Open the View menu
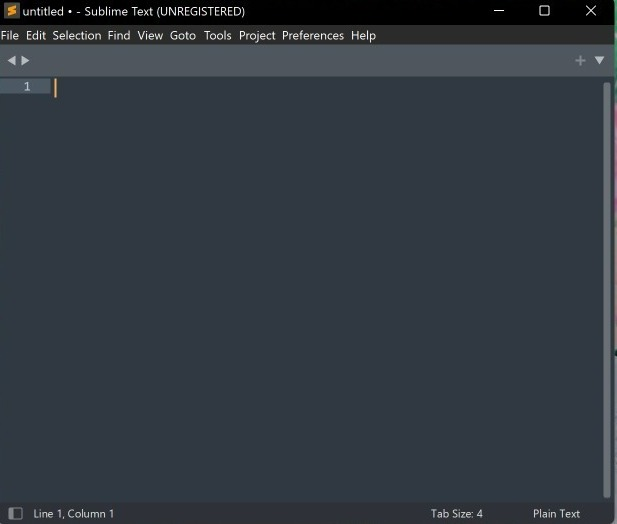 pos(150,35)
